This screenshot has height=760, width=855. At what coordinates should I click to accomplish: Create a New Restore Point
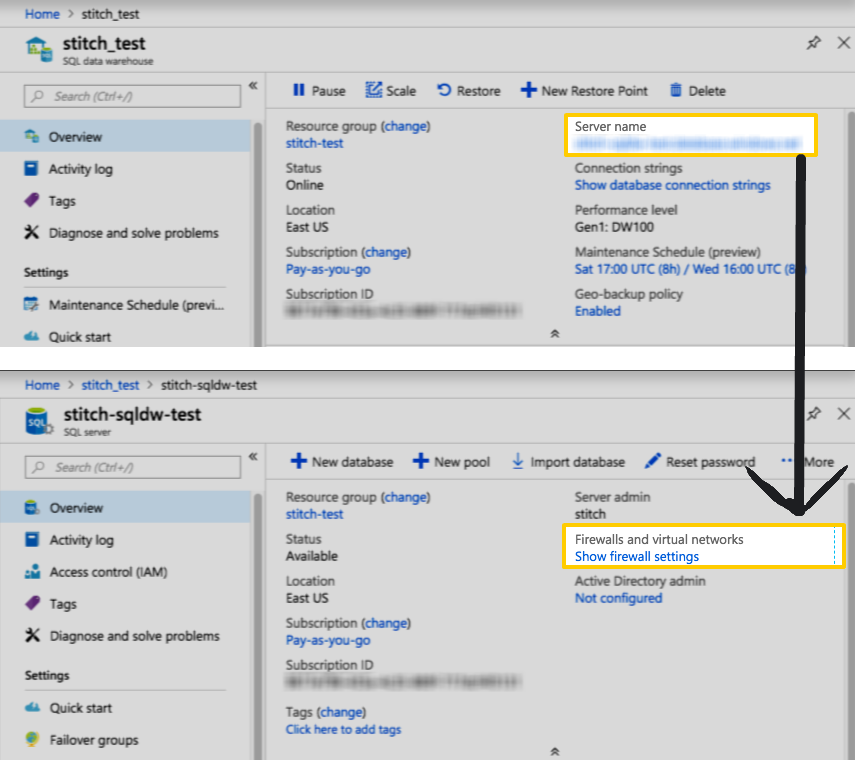[584, 91]
